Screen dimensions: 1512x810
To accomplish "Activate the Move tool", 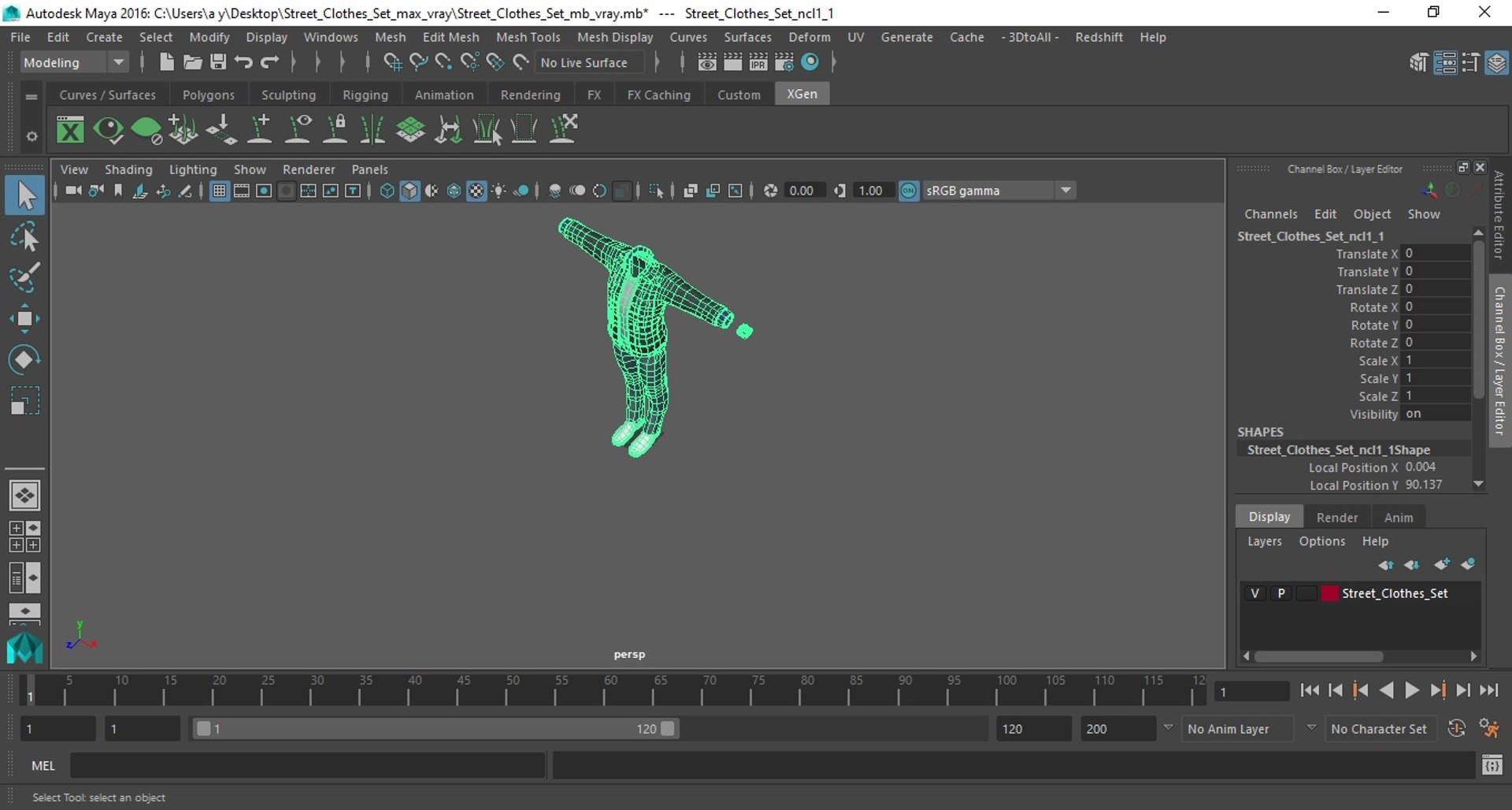I will click(x=25, y=318).
